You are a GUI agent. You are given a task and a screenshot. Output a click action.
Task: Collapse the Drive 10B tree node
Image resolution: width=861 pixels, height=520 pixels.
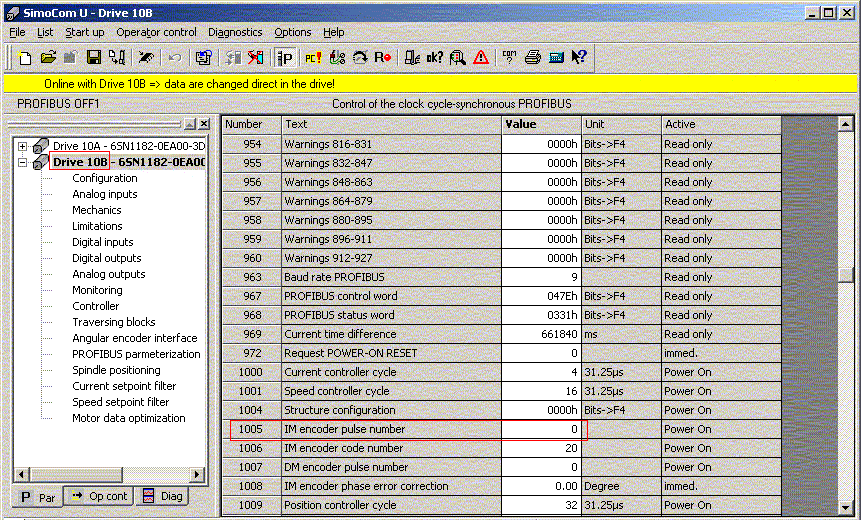[23, 162]
